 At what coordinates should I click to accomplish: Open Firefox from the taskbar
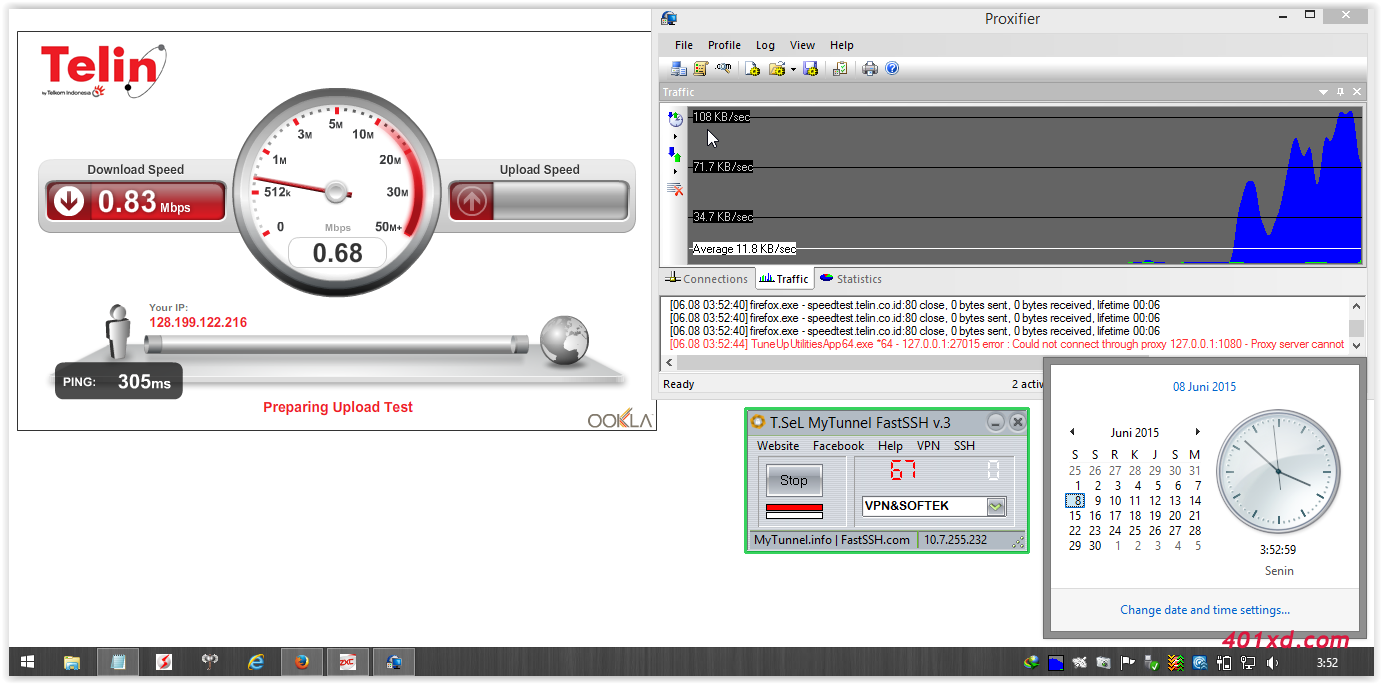pyautogui.click(x=302, y=662)
